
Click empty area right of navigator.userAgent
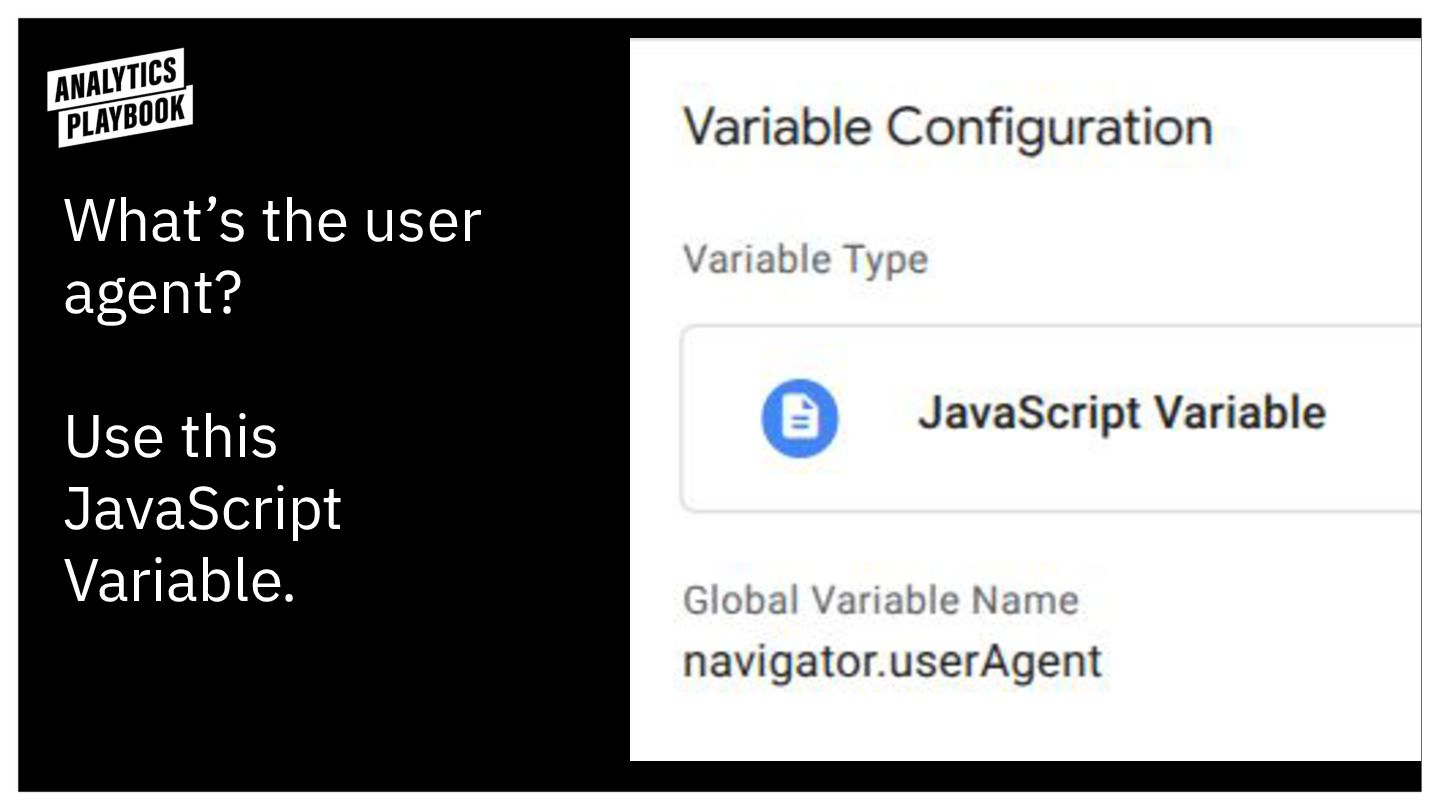click(1260, 661)
